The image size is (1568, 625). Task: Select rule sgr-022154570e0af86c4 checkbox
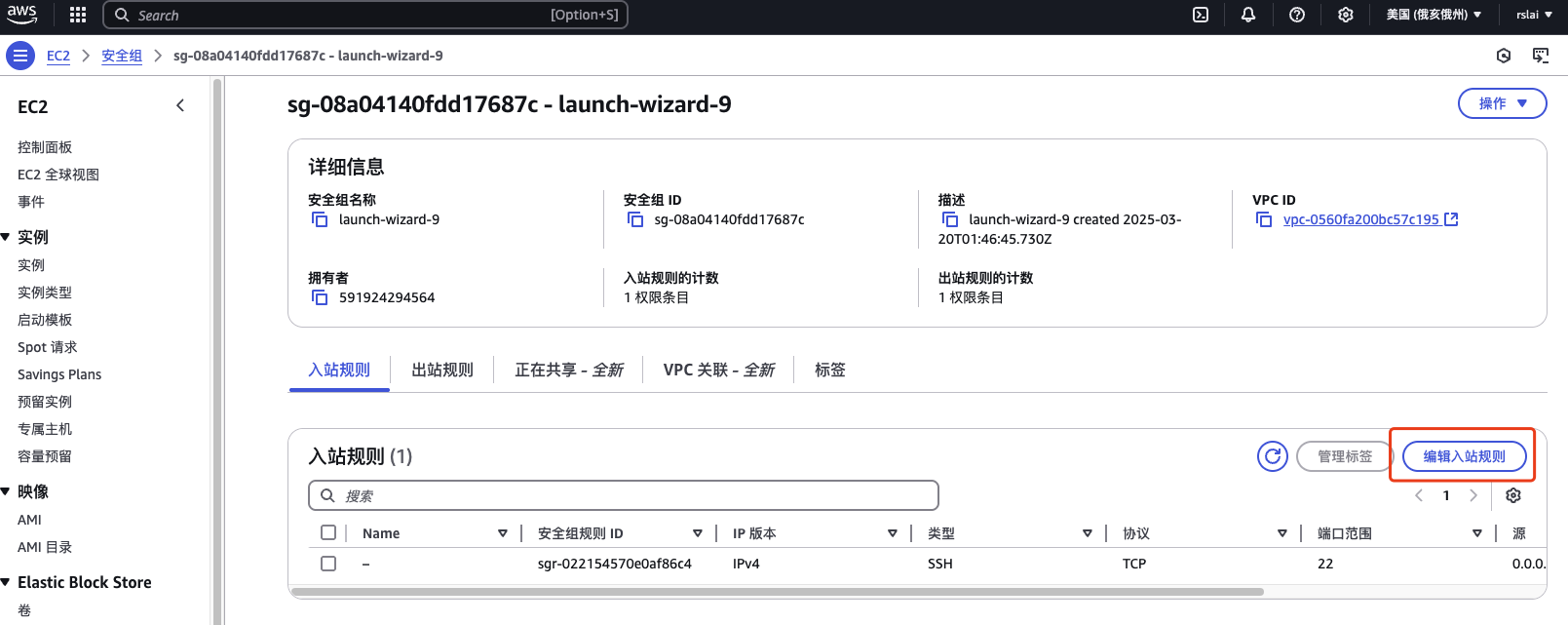pyautogui.click(x=328, y=564)
